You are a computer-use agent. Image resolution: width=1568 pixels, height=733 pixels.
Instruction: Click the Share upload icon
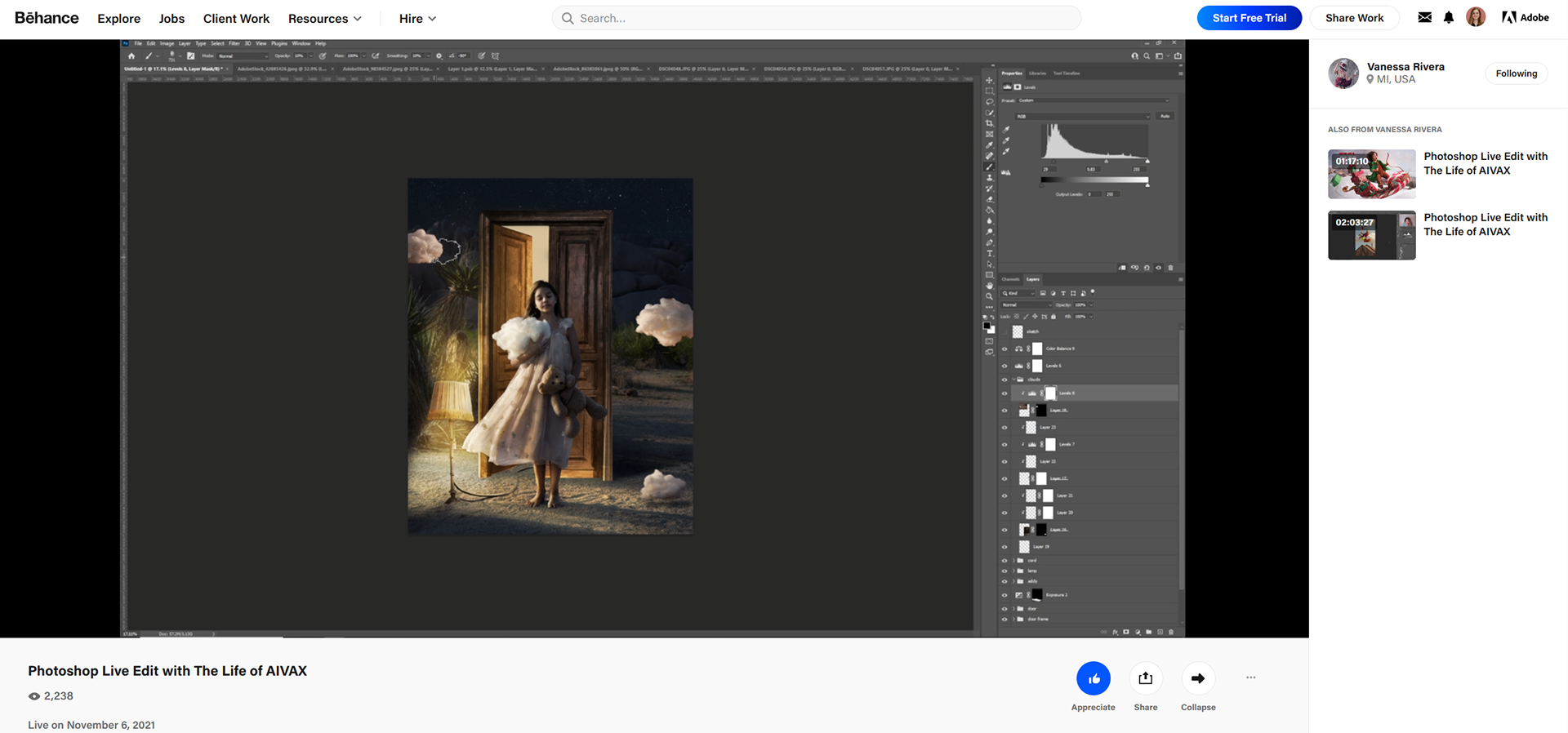[1145, 678]
